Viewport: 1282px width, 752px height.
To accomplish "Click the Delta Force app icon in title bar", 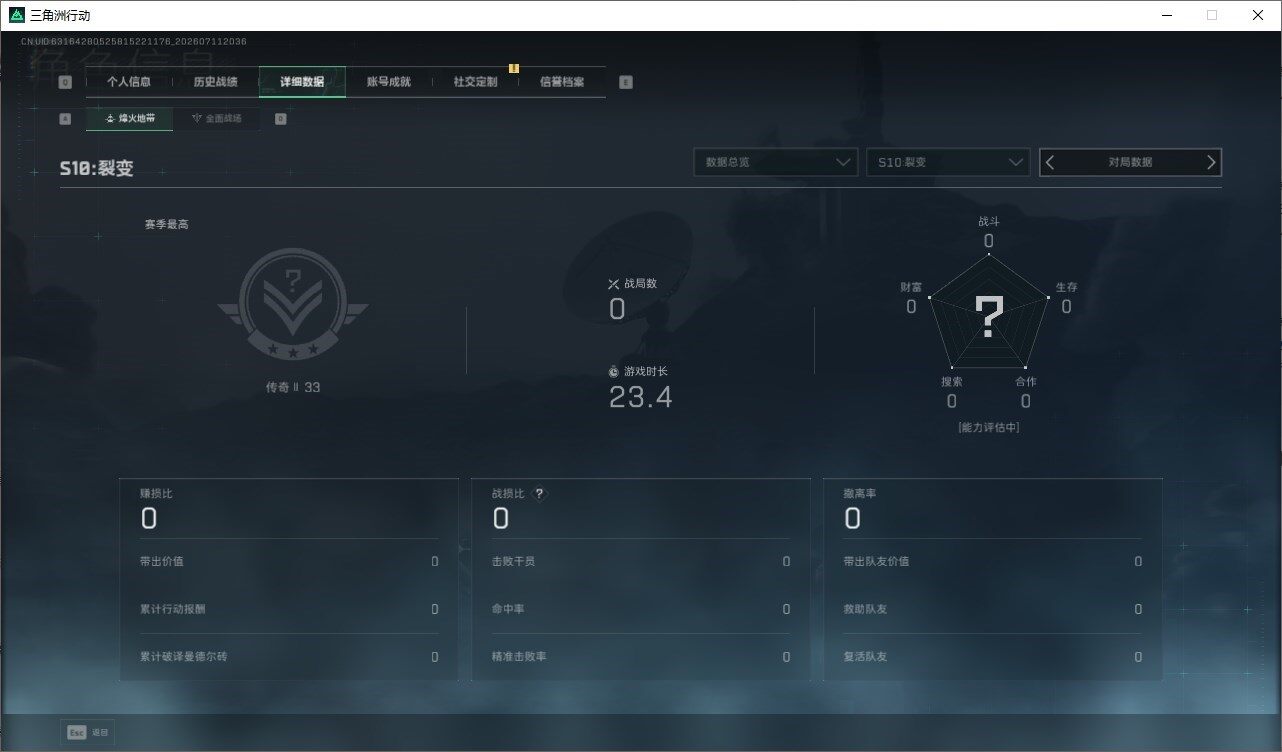I will point(17,15).
